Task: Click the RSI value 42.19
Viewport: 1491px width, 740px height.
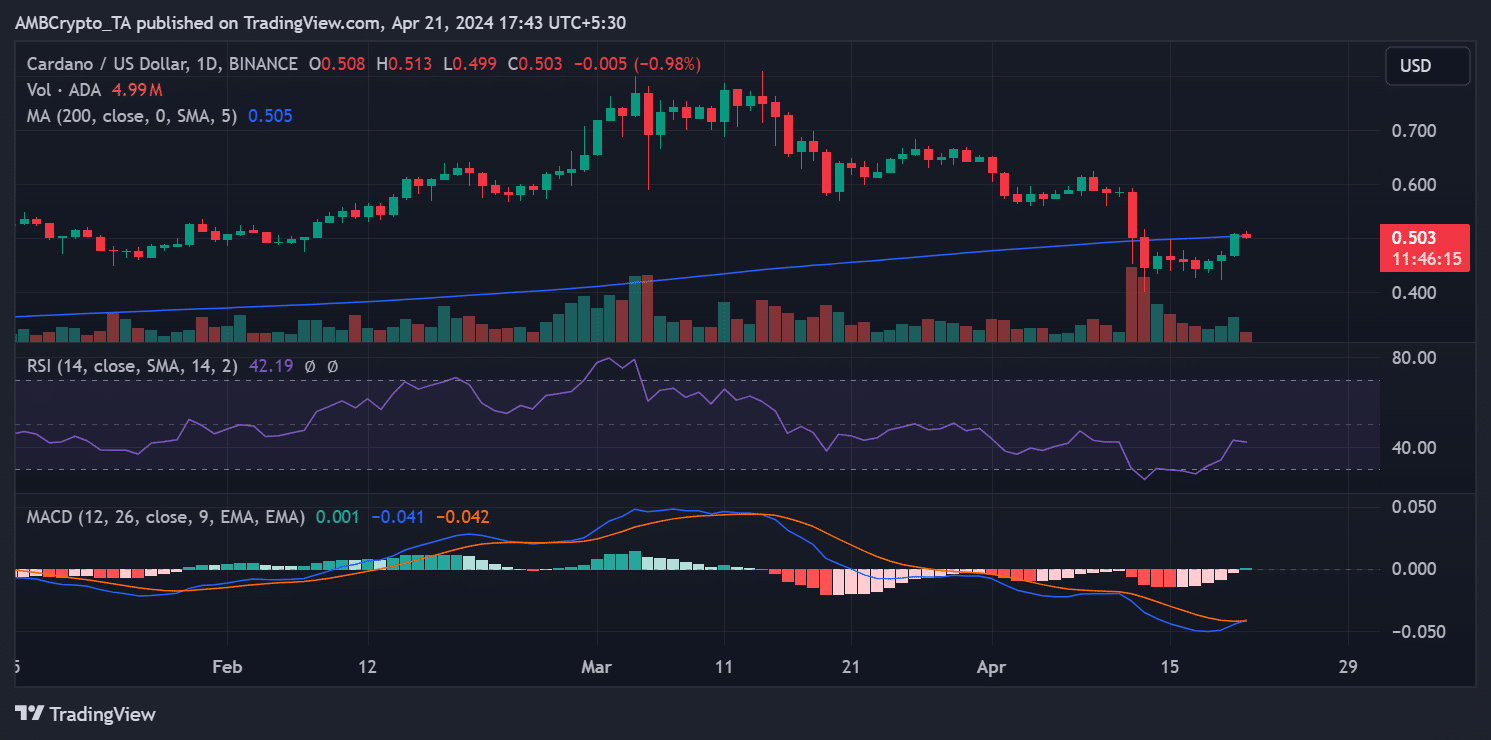Action: click(270, 366)
